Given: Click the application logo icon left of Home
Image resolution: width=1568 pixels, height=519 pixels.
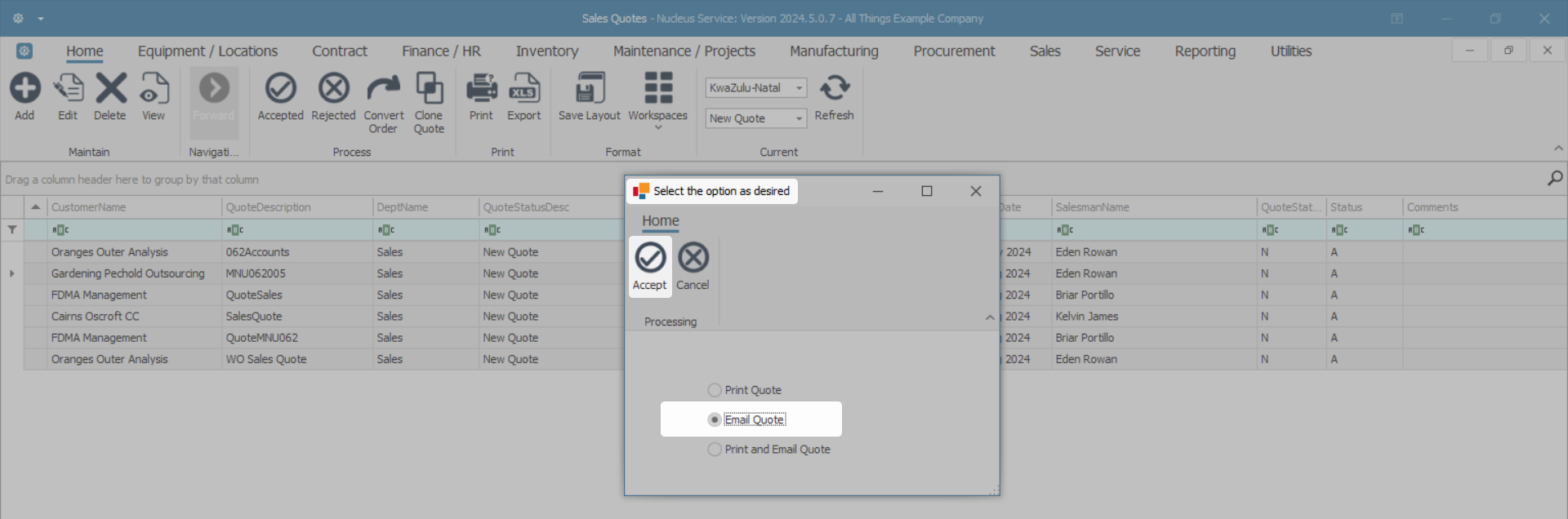Looking at the screenshot, I should tap(24, 51).
